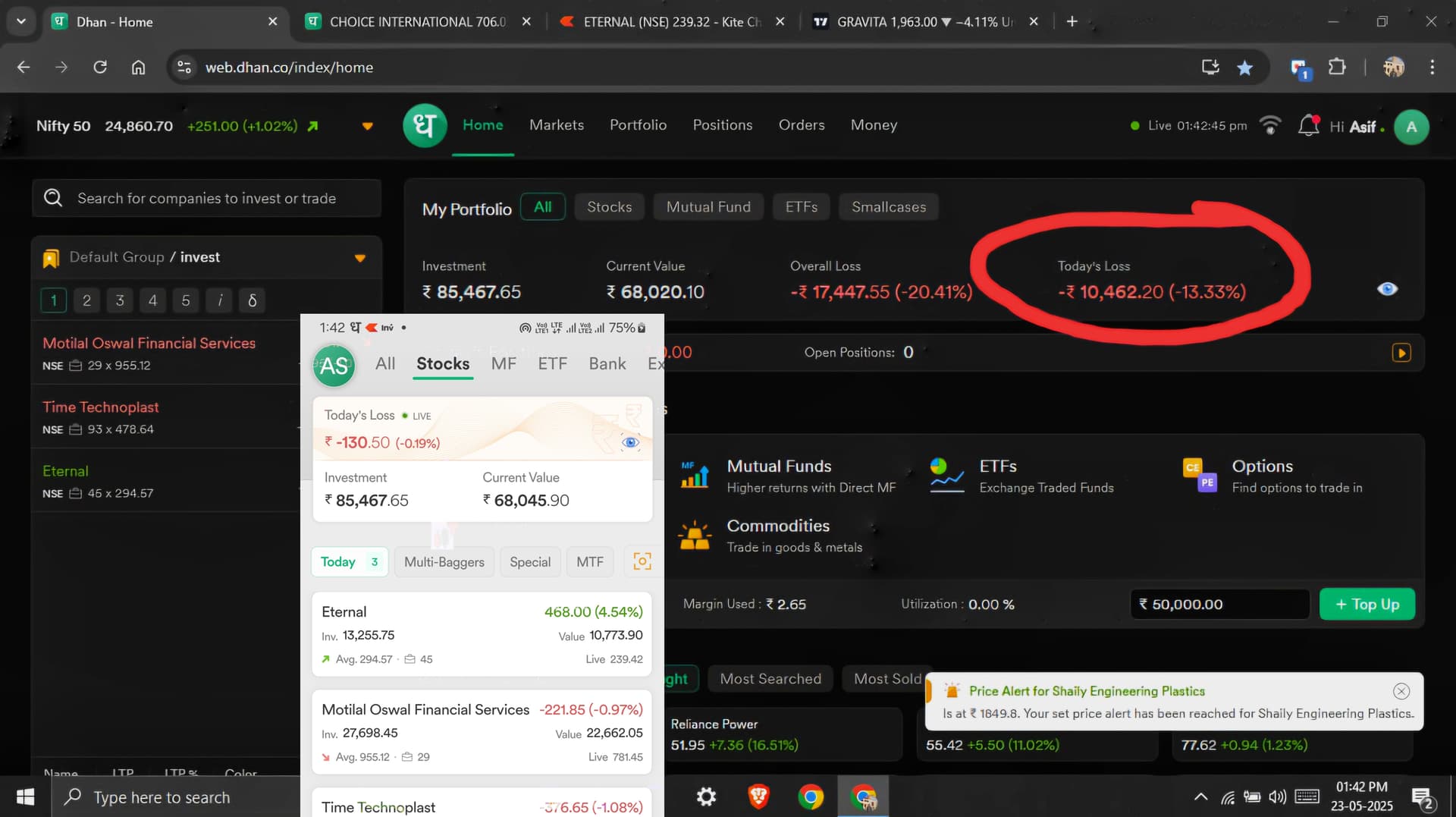Select the Special chip in mobile overlay
The image size is (1456, 817).
pos(530,562)
